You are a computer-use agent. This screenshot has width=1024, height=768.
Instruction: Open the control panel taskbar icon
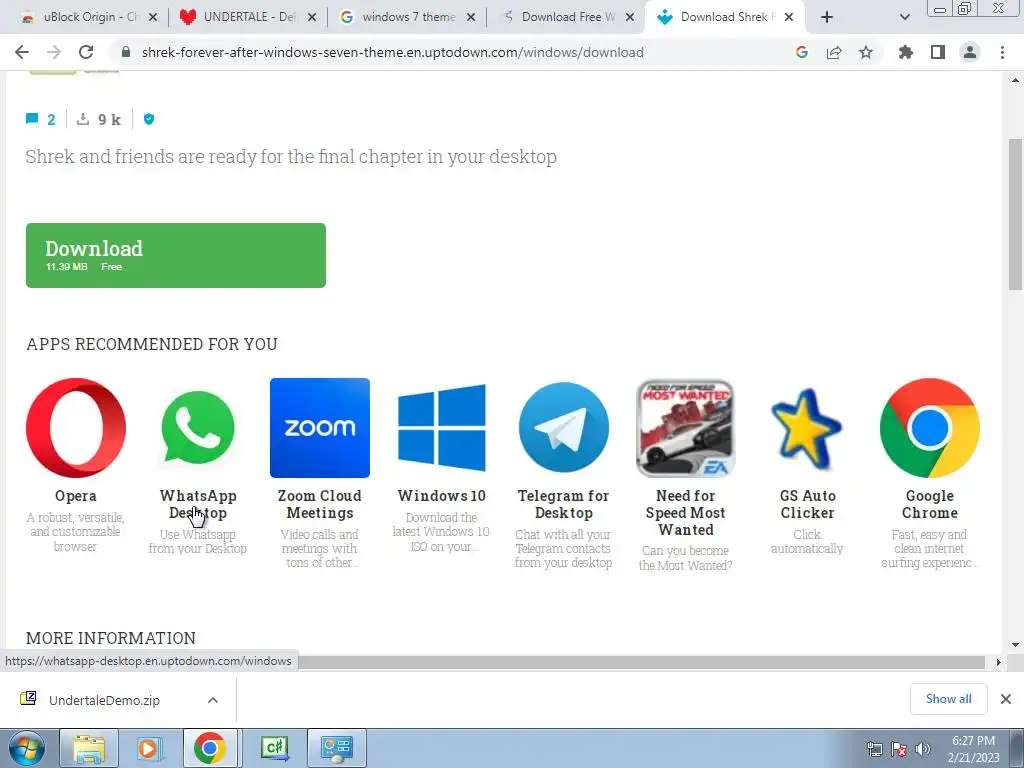click(x=336, y=748)
